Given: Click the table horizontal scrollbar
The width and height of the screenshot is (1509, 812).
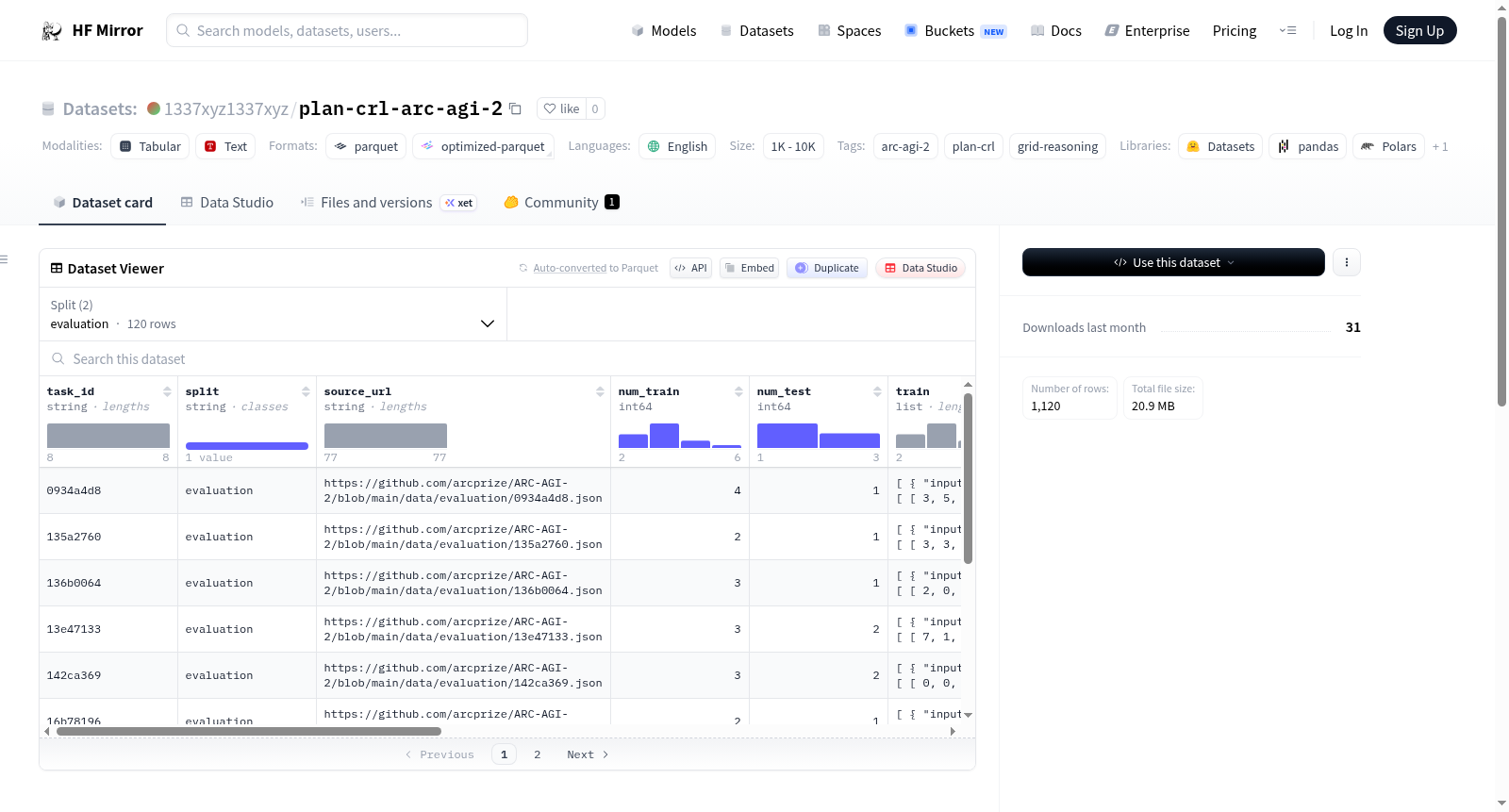Looking at the screenshot, I should coord(249,731).
